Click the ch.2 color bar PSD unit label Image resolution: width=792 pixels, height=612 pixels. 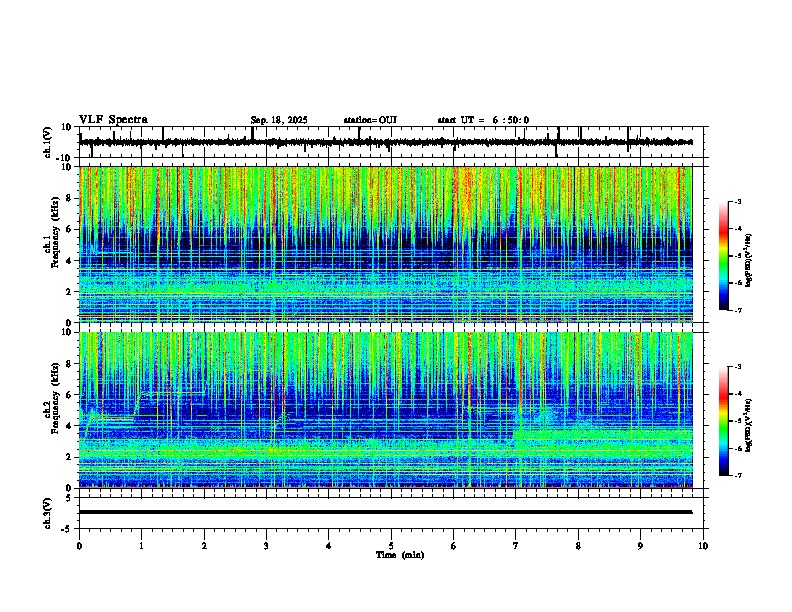pyautogui.click(x=749, y=425)
